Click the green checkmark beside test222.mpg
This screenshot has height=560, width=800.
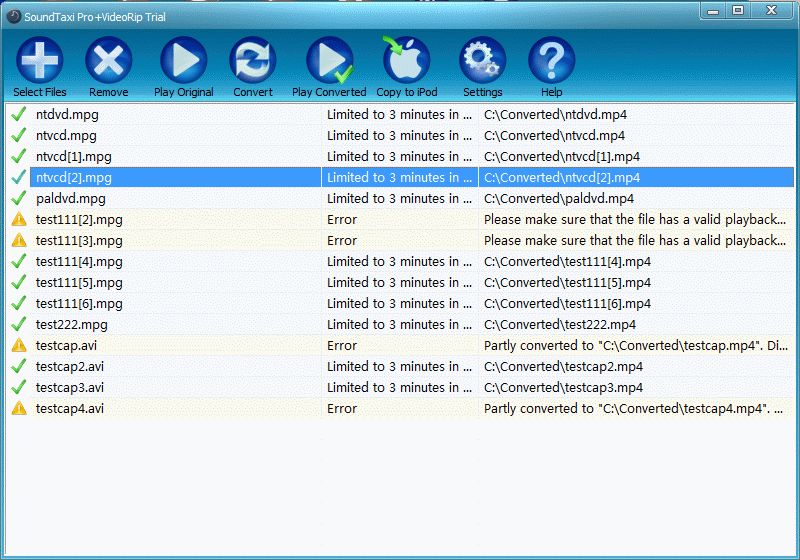[x=19, y=324]
